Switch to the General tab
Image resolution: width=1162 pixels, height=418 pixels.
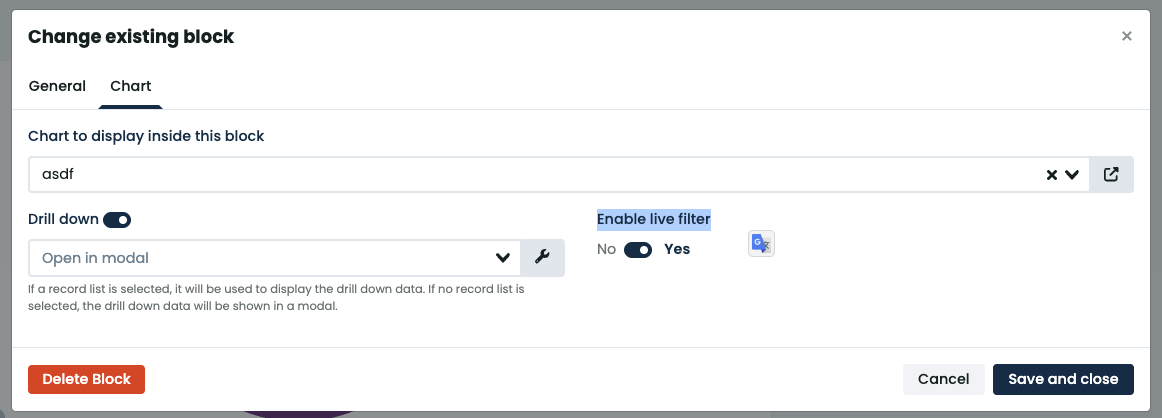pos(57,86)
